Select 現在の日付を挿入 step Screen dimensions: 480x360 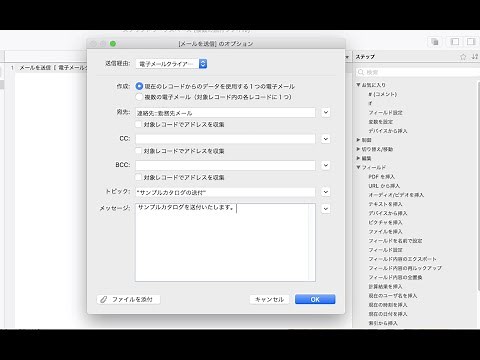(x=388, y=314)
